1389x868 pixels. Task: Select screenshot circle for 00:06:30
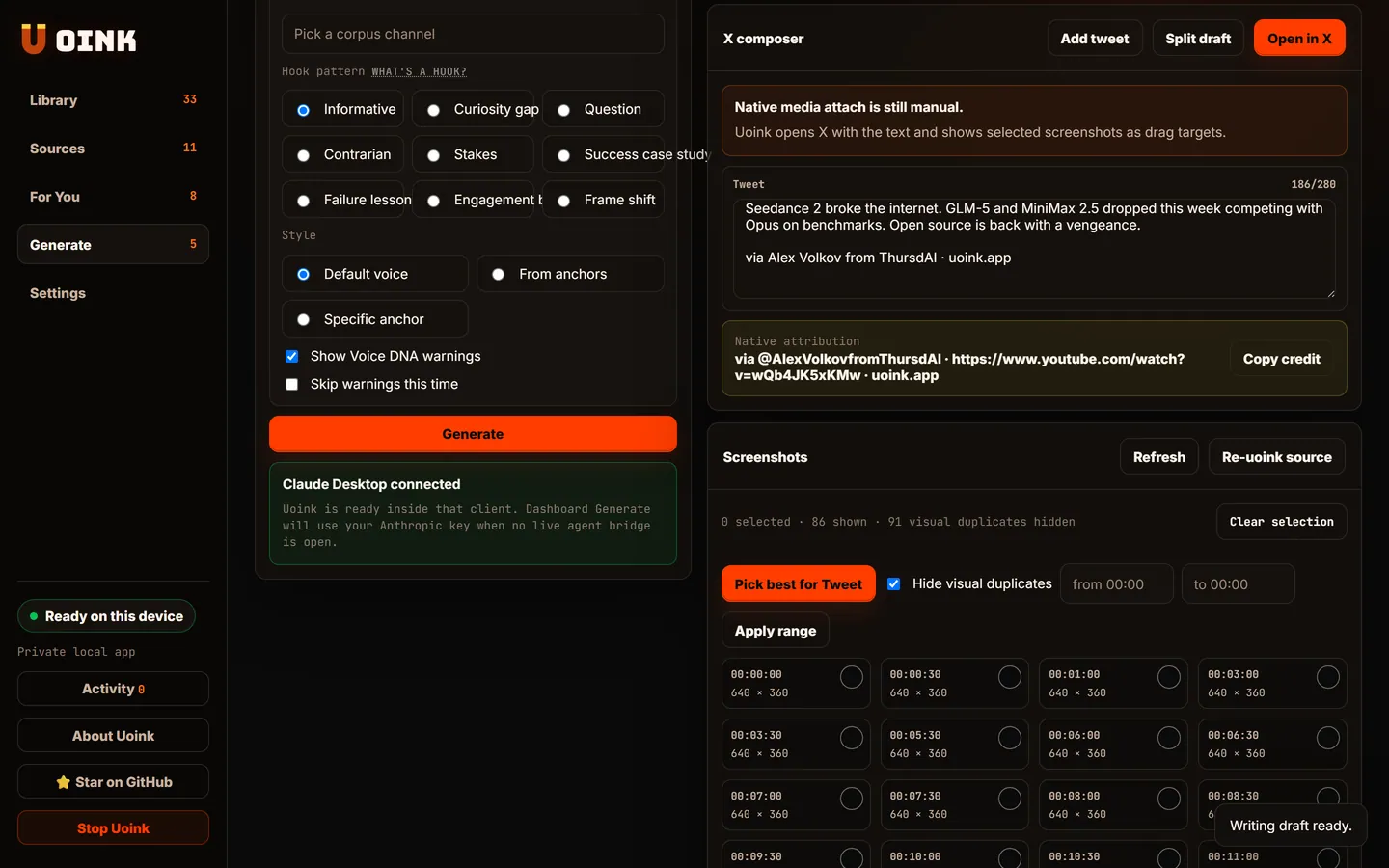click(1328, 738)
